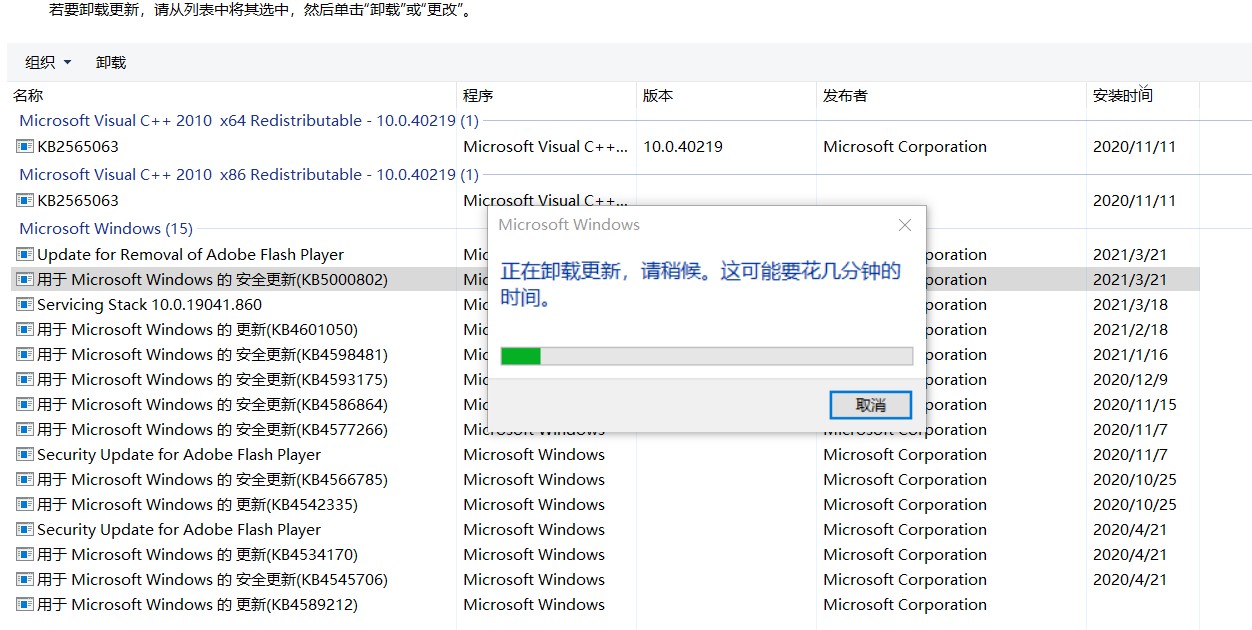Image resolution: width=1252 pixels, height=630 pixels.
Task: Click the icon of the KB5000802 security update
Action: (25, 279)
